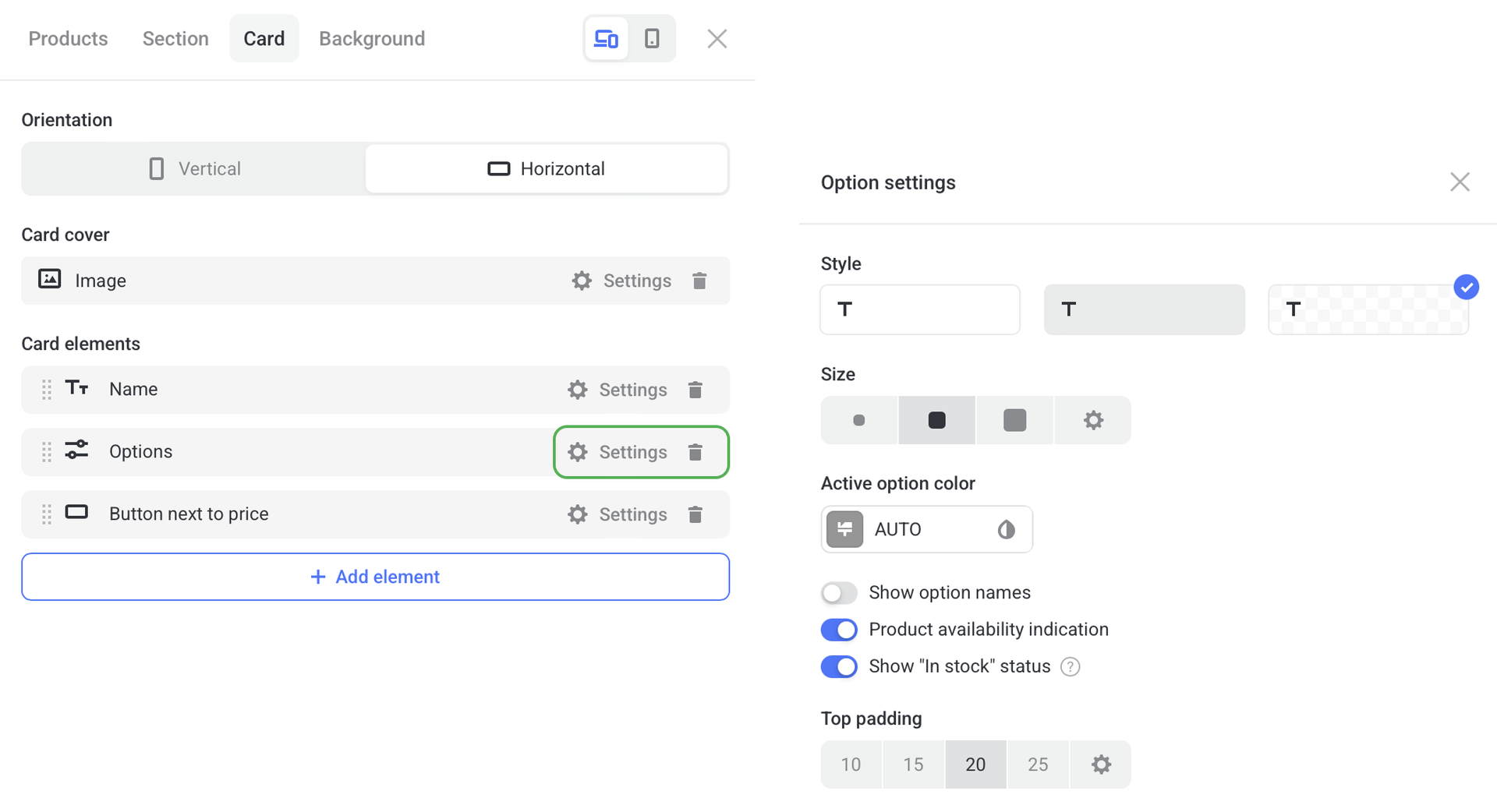
Task: Delete the Name card element
Action: pyautogui.click(x=695, y=390)
